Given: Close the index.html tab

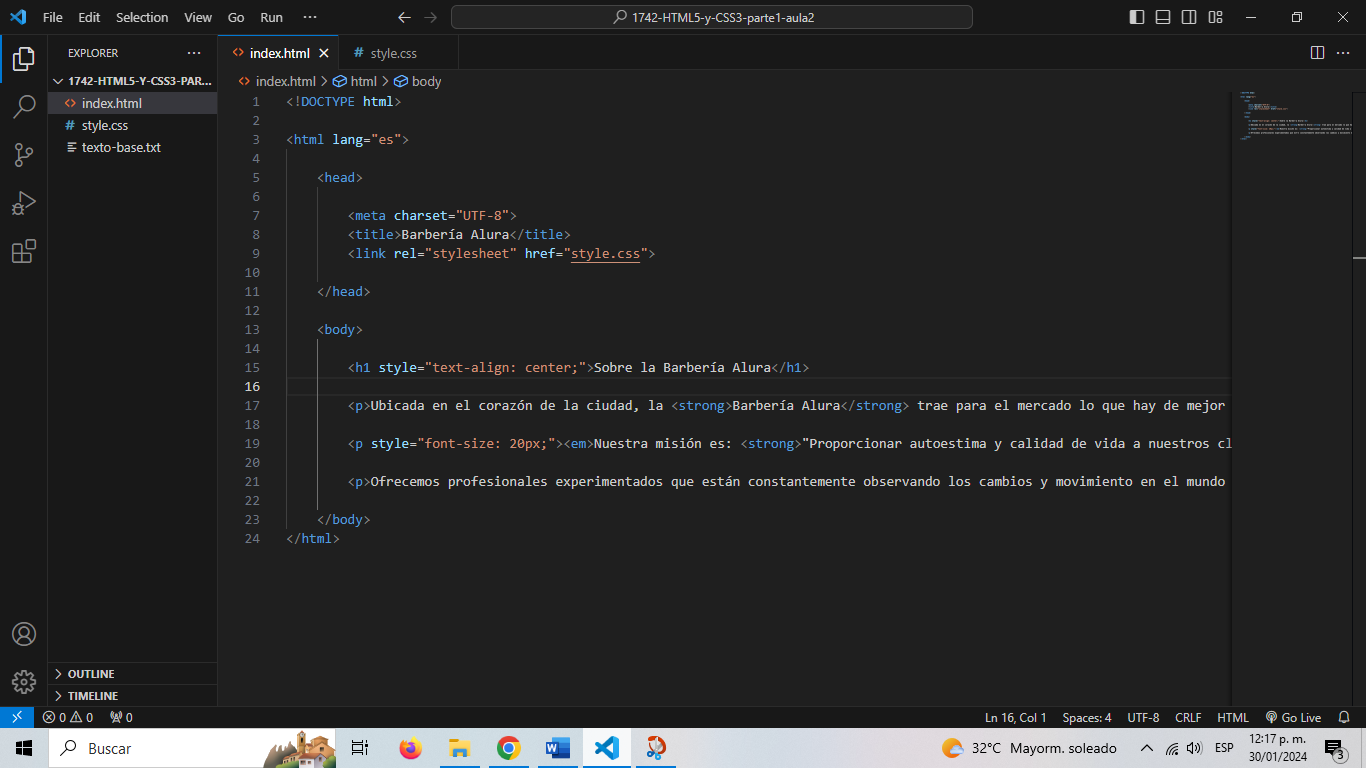Looking at the screenshot, I should [323, 53].
